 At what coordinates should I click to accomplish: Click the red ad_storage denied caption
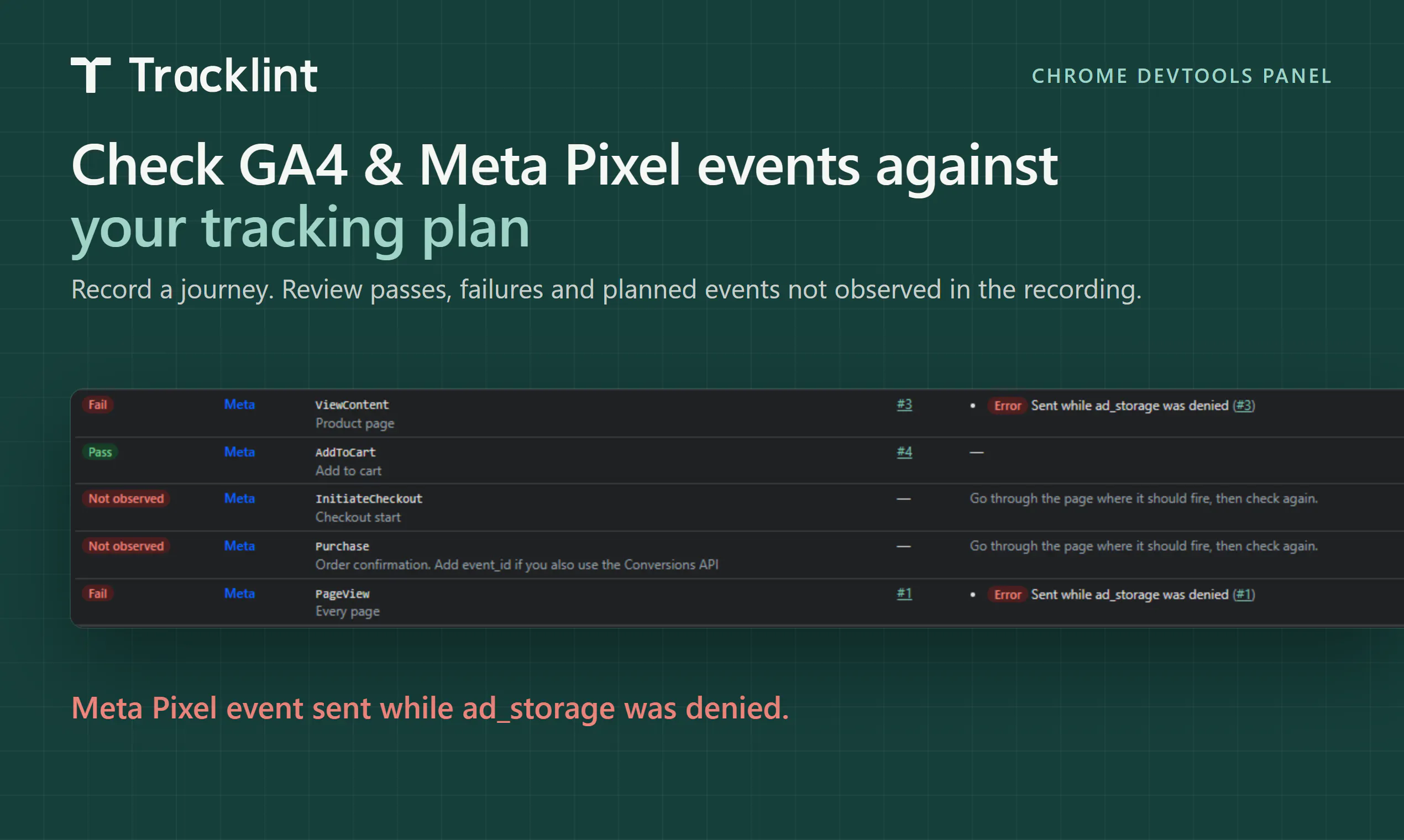point(429,709)
